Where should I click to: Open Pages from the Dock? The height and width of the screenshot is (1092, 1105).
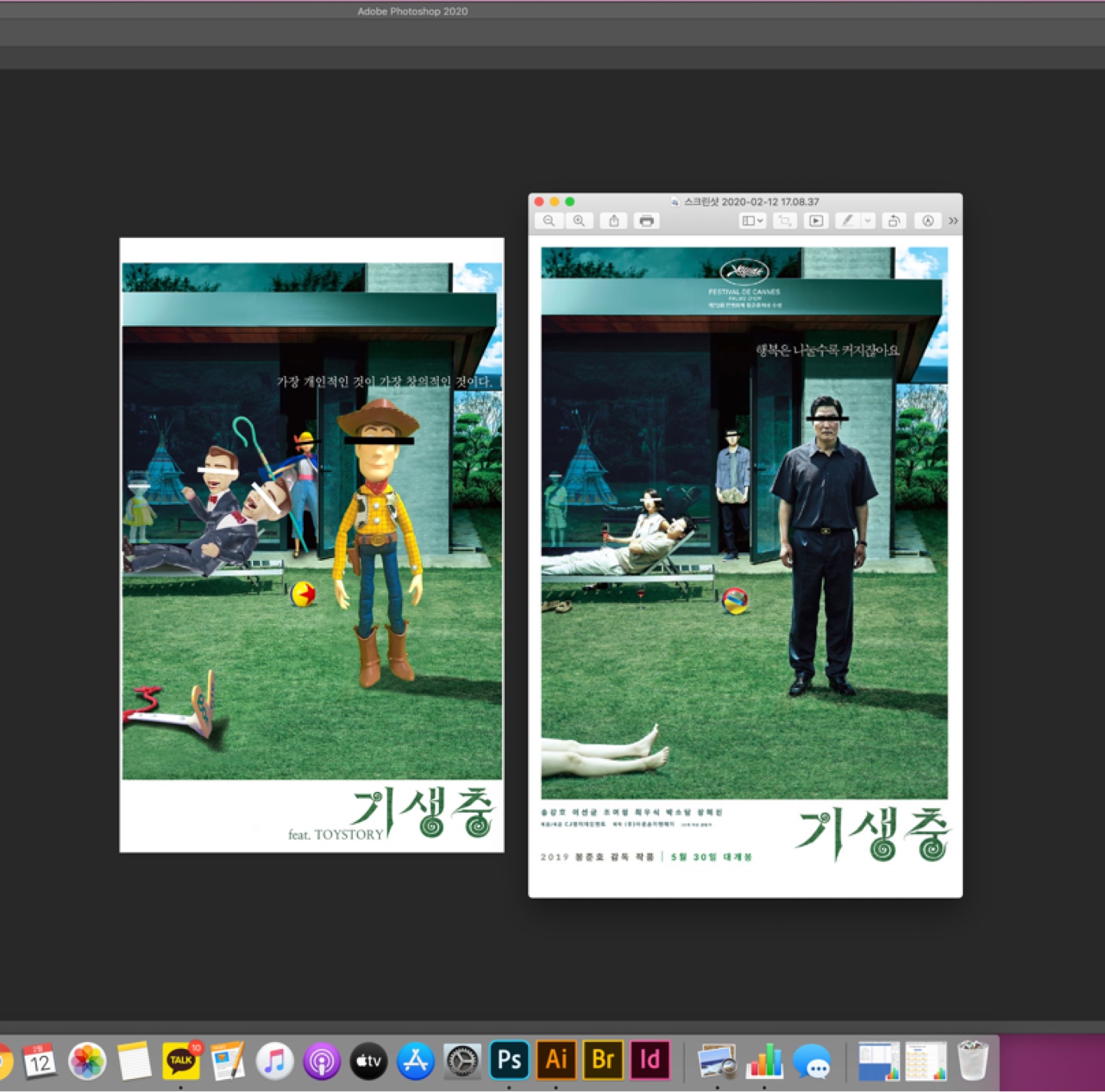[228, 1061]
